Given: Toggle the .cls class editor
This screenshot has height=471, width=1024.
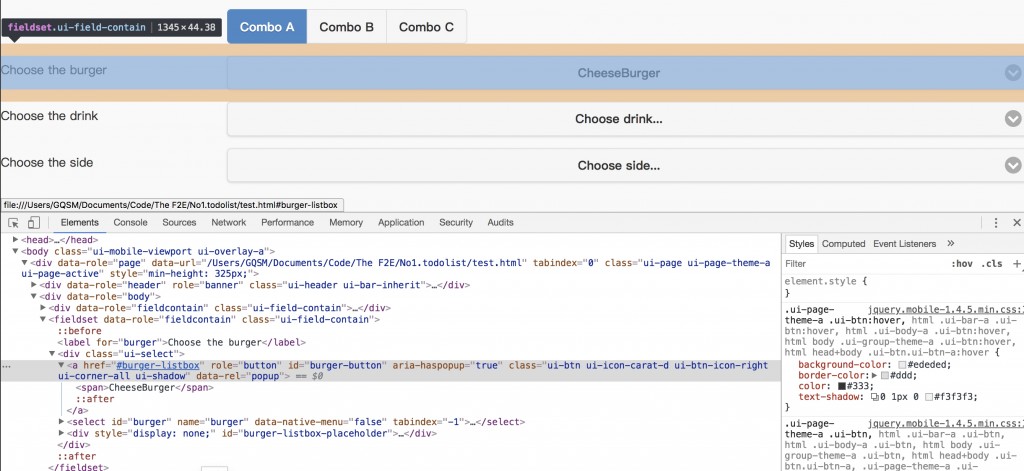Looking at the screenshot, I should click(991, 264).
